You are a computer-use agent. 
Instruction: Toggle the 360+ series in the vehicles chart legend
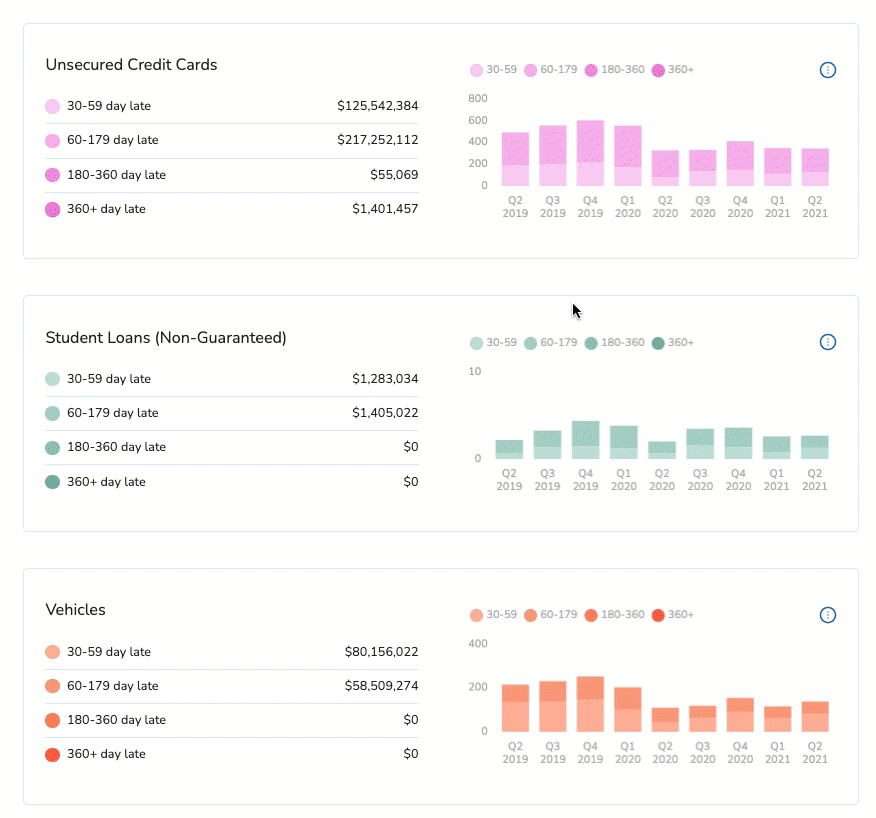[673, 615]
